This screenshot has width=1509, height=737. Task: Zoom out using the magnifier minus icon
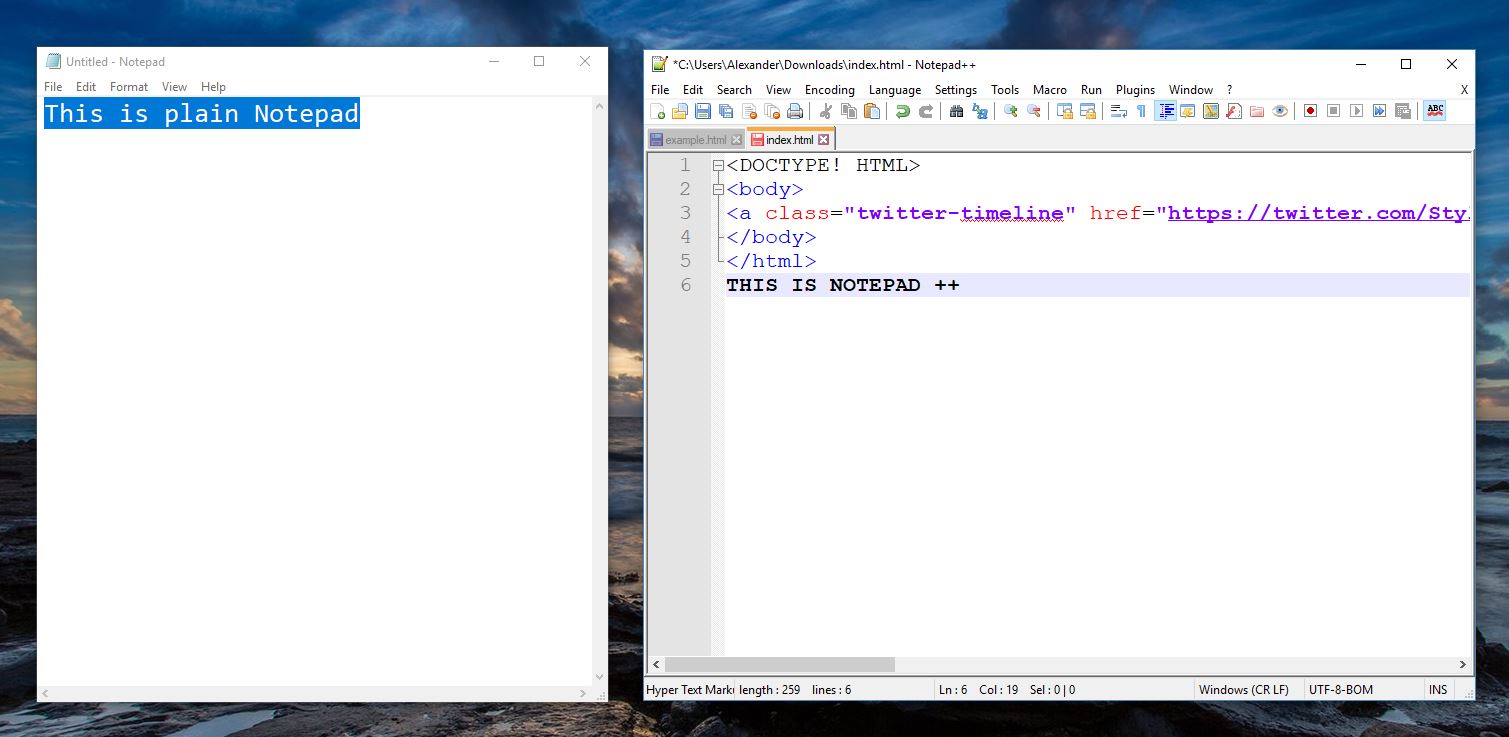[1034, 111]
